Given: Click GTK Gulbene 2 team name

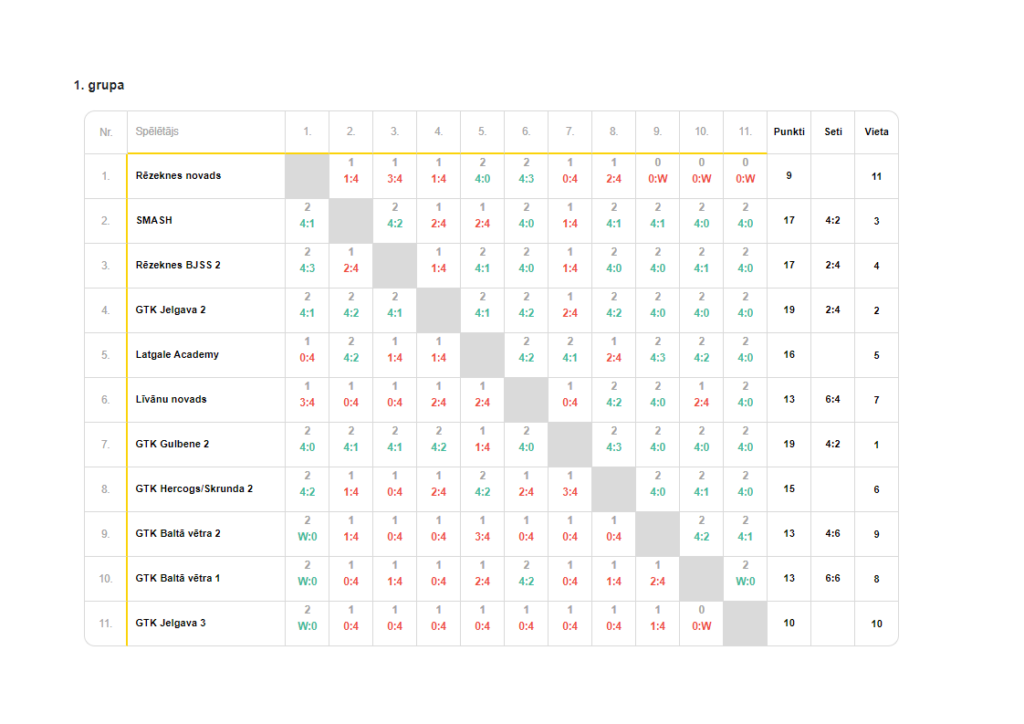Looking at the screenshot, I should click(x=172, y=444).
